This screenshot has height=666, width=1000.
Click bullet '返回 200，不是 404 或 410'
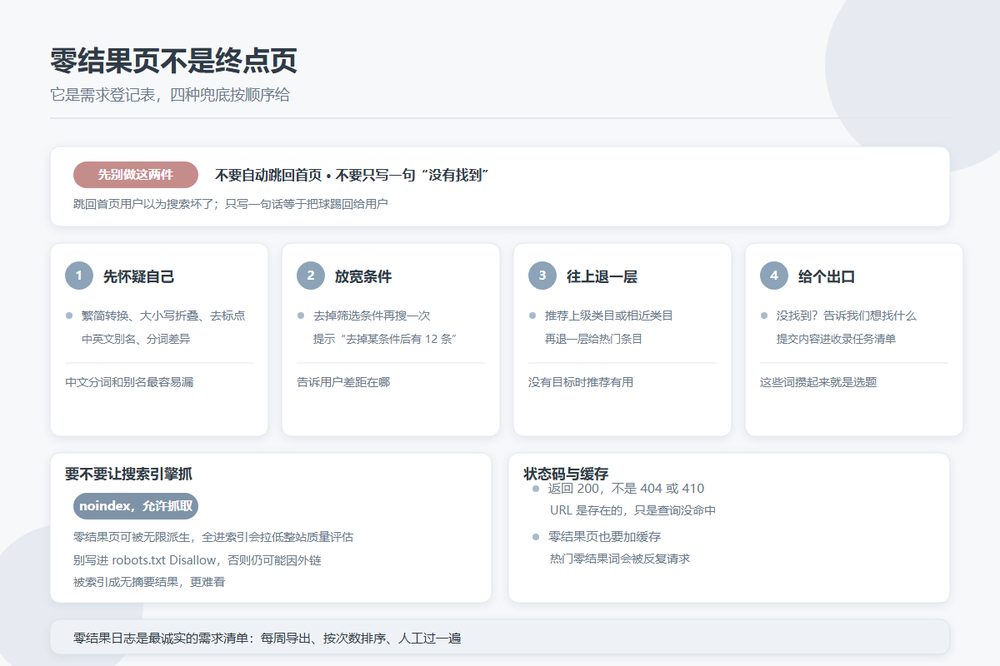(x=626, y=489)
